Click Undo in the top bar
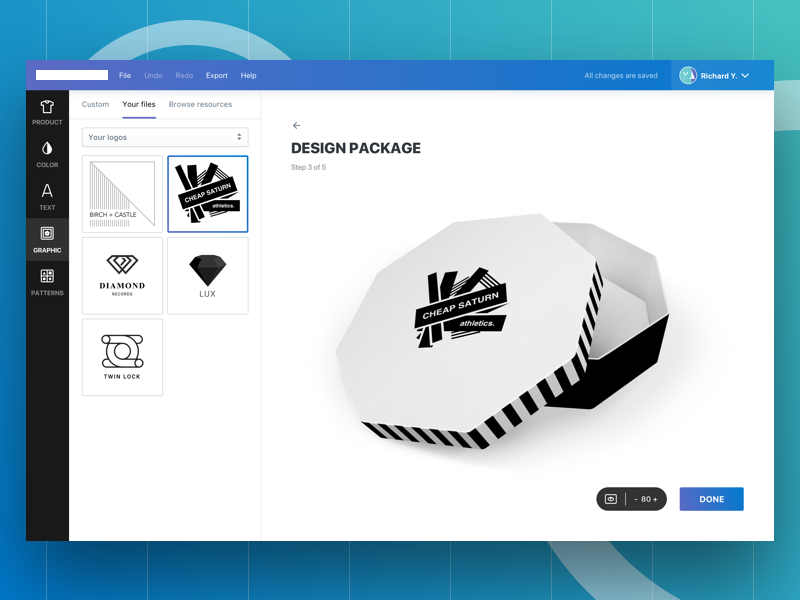This screenshot has width=800, height=600. 153,76
